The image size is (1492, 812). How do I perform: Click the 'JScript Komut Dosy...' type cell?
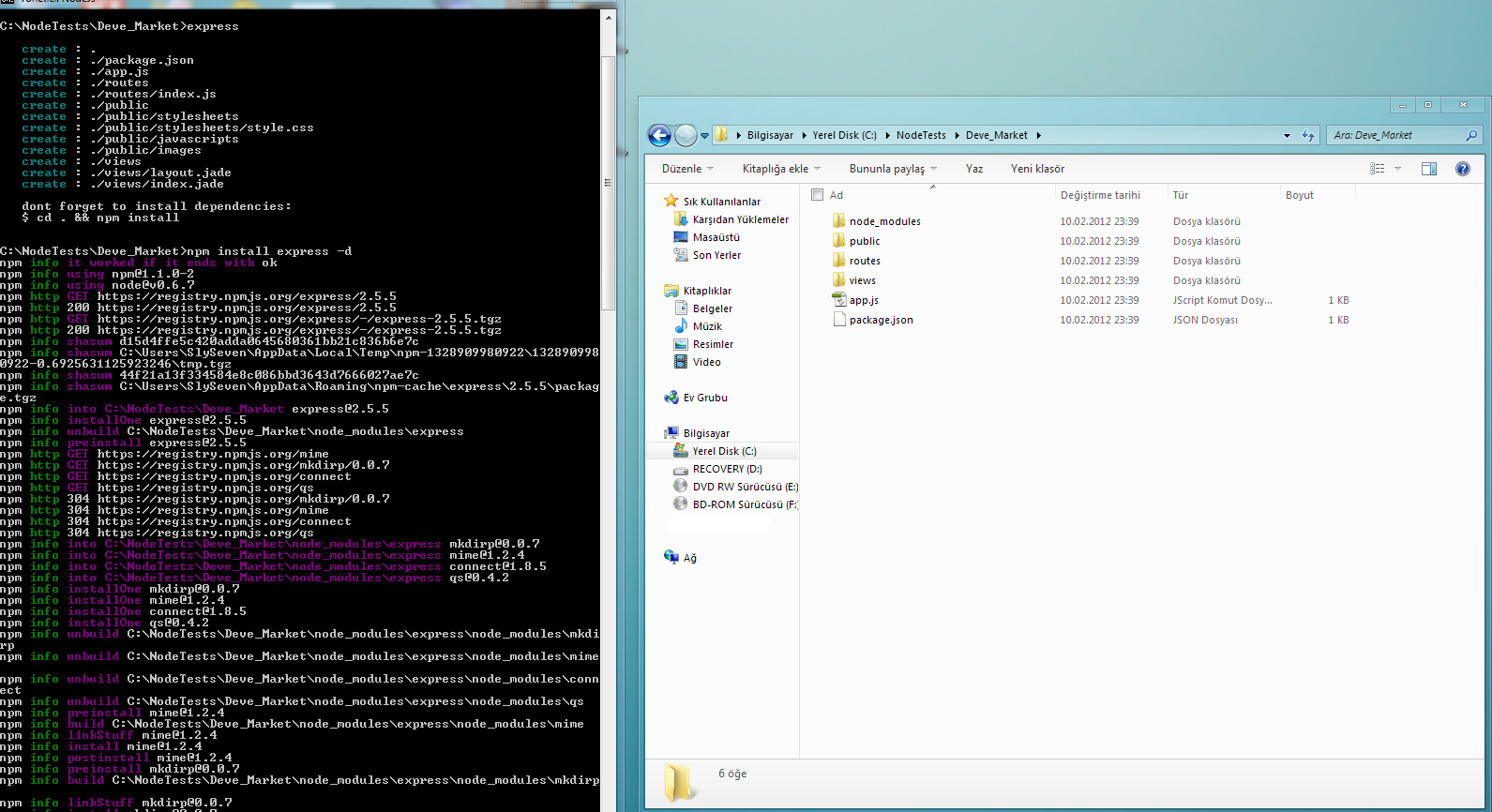[x=1222, y=300]
